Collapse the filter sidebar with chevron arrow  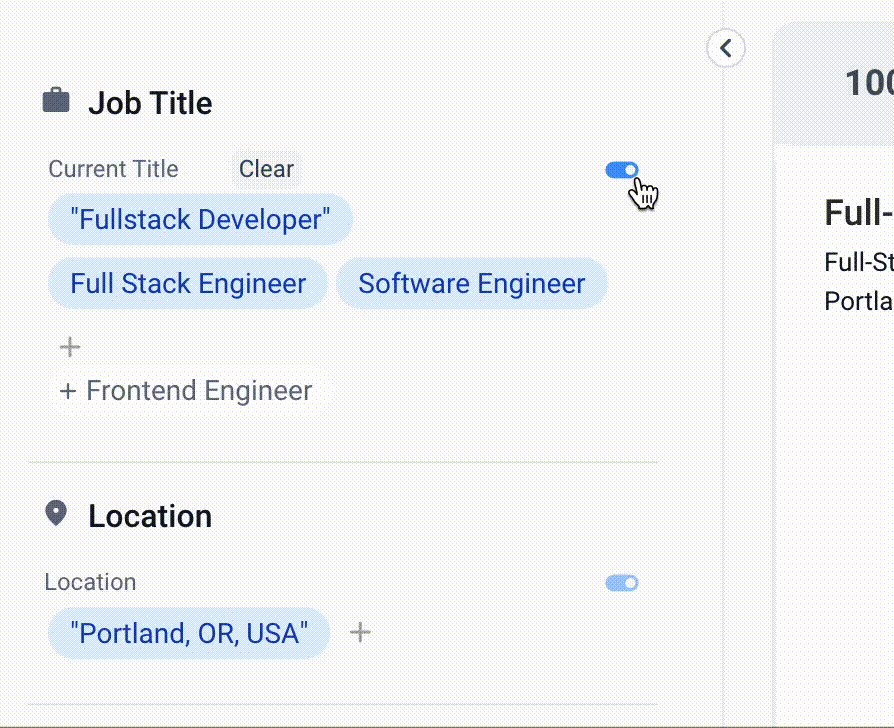(x=726, y=47)
